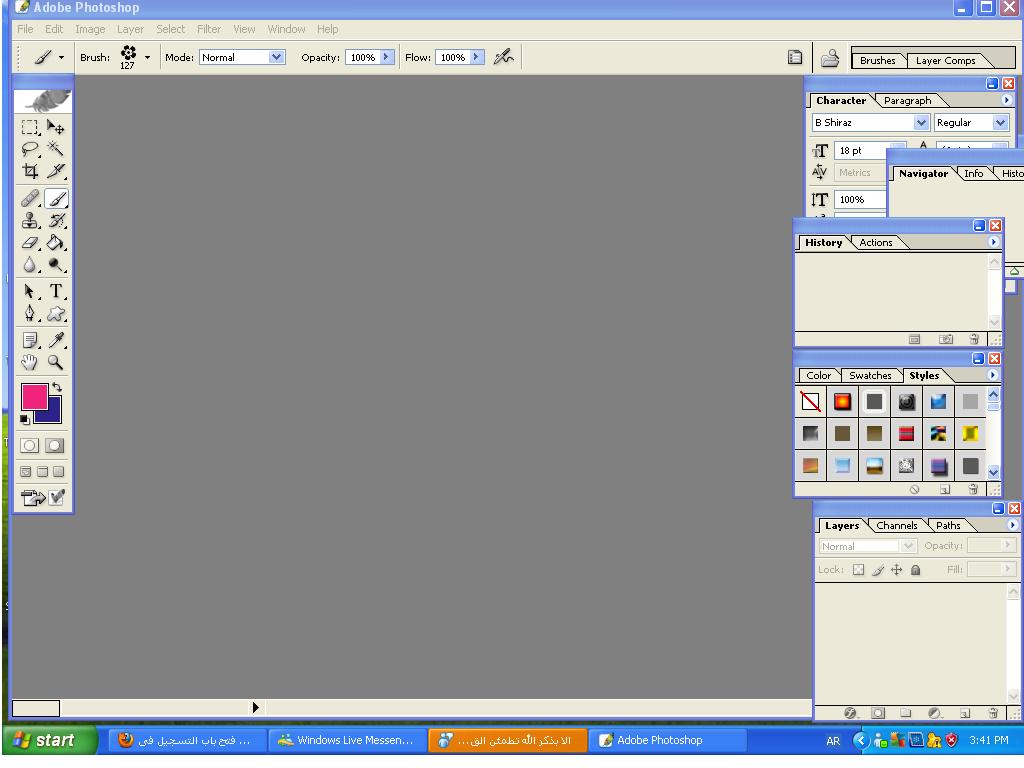Open the Styles palette options menu
This screenshot has height=768, width=1024.
pyautogui.click(x=993, y=376)
